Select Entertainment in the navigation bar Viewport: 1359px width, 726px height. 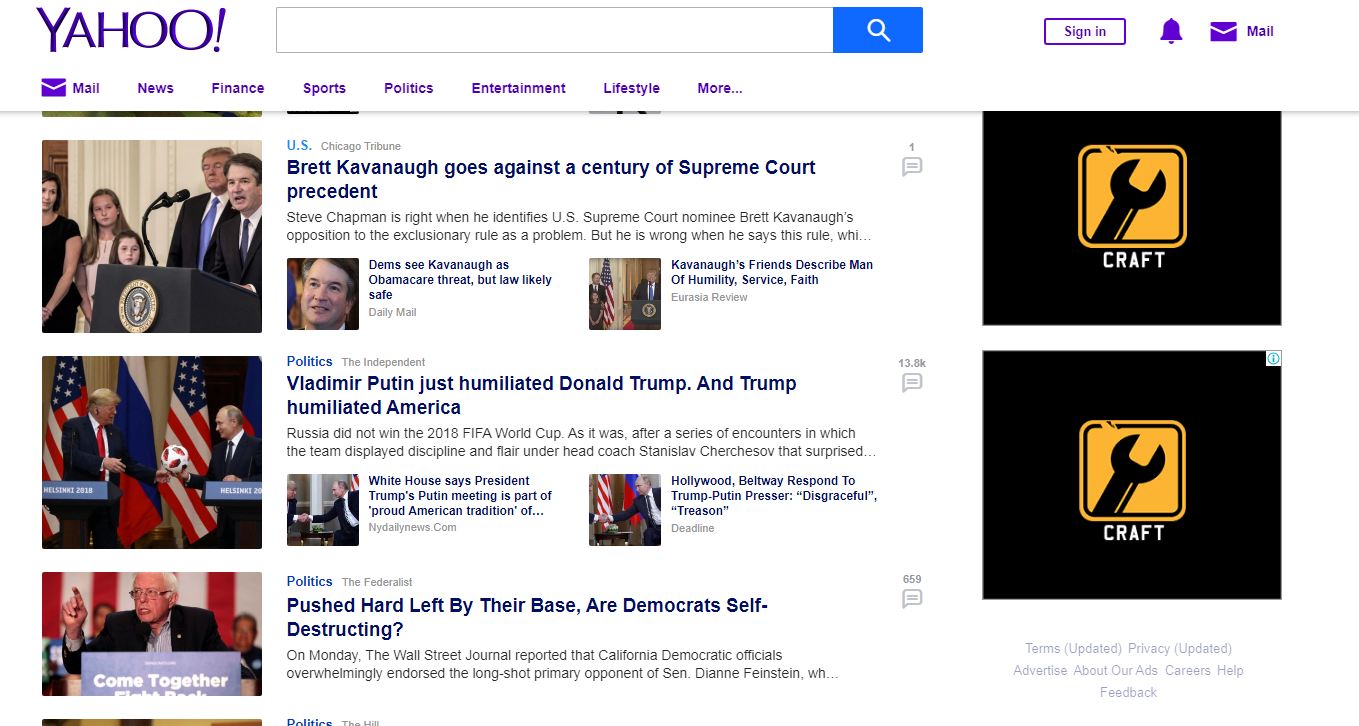[518, 88]
